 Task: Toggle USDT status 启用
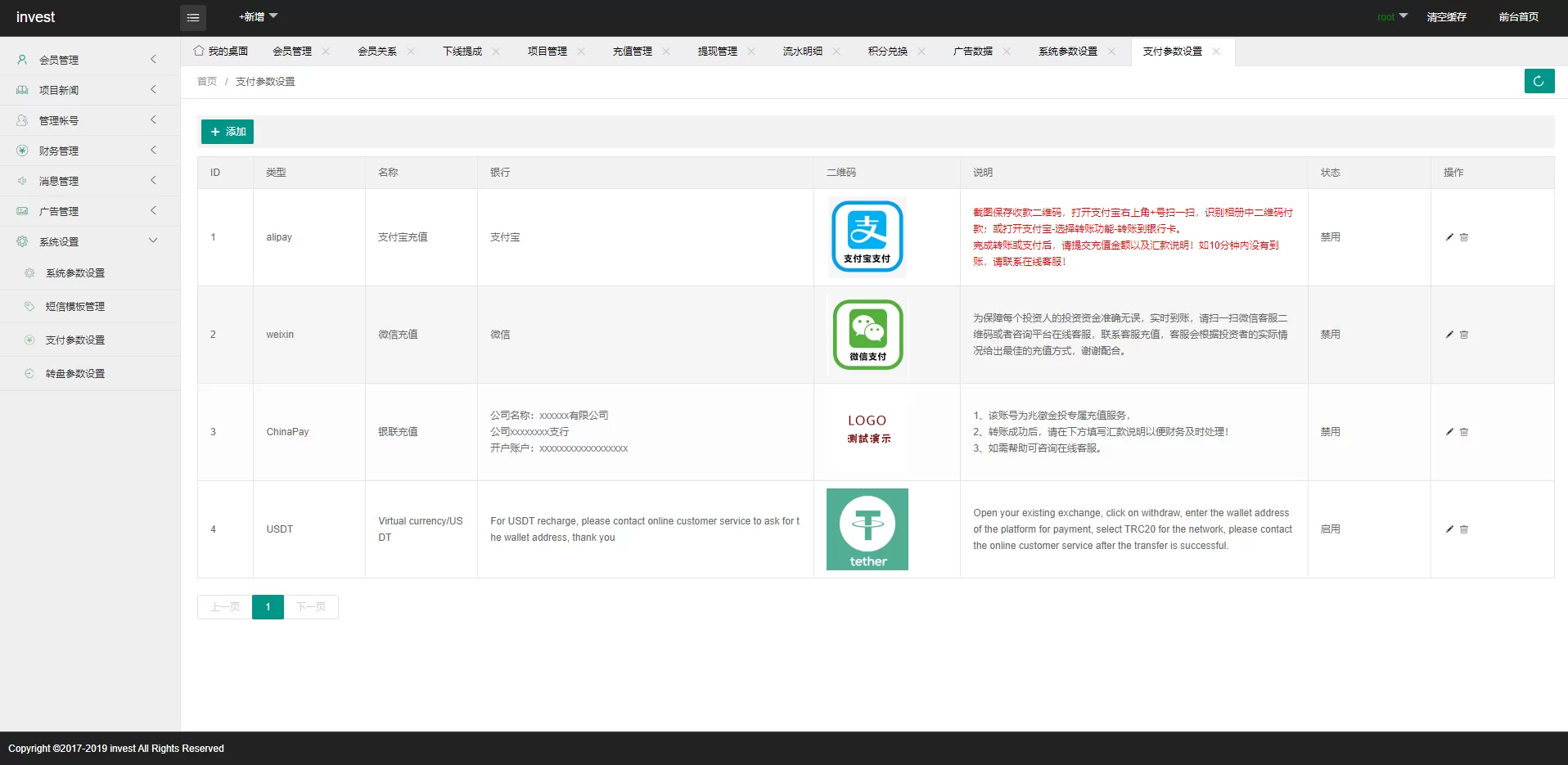pyautogui.click(x=1330, y=529)
